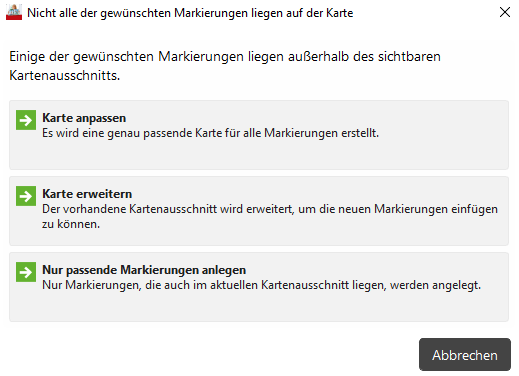Click 'um die neuen Markierungen einfügen' text
Viewport: 519px width, 376px height.
[398, 209]
